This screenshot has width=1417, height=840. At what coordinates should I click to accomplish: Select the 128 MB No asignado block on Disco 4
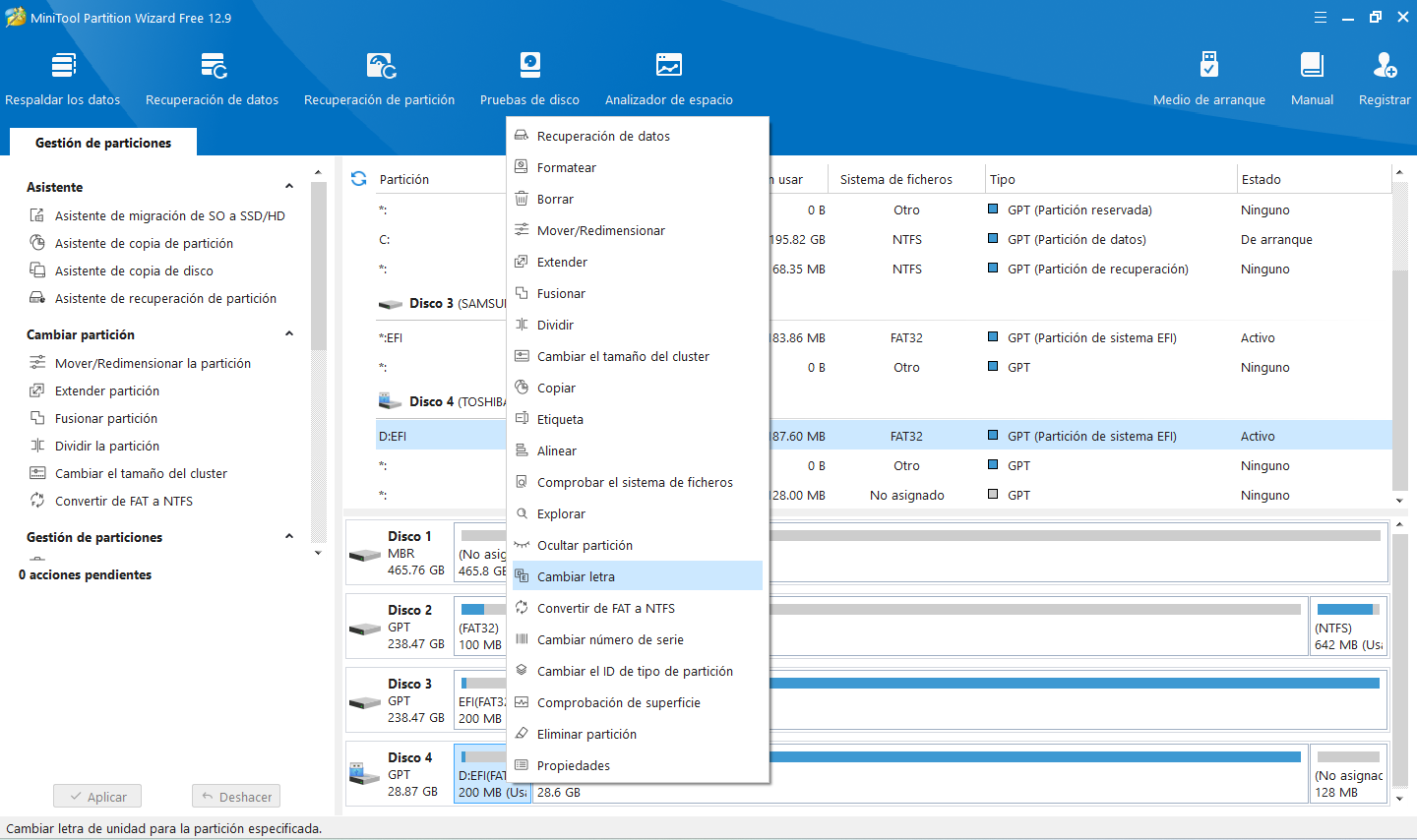(x=1348, y=774)
